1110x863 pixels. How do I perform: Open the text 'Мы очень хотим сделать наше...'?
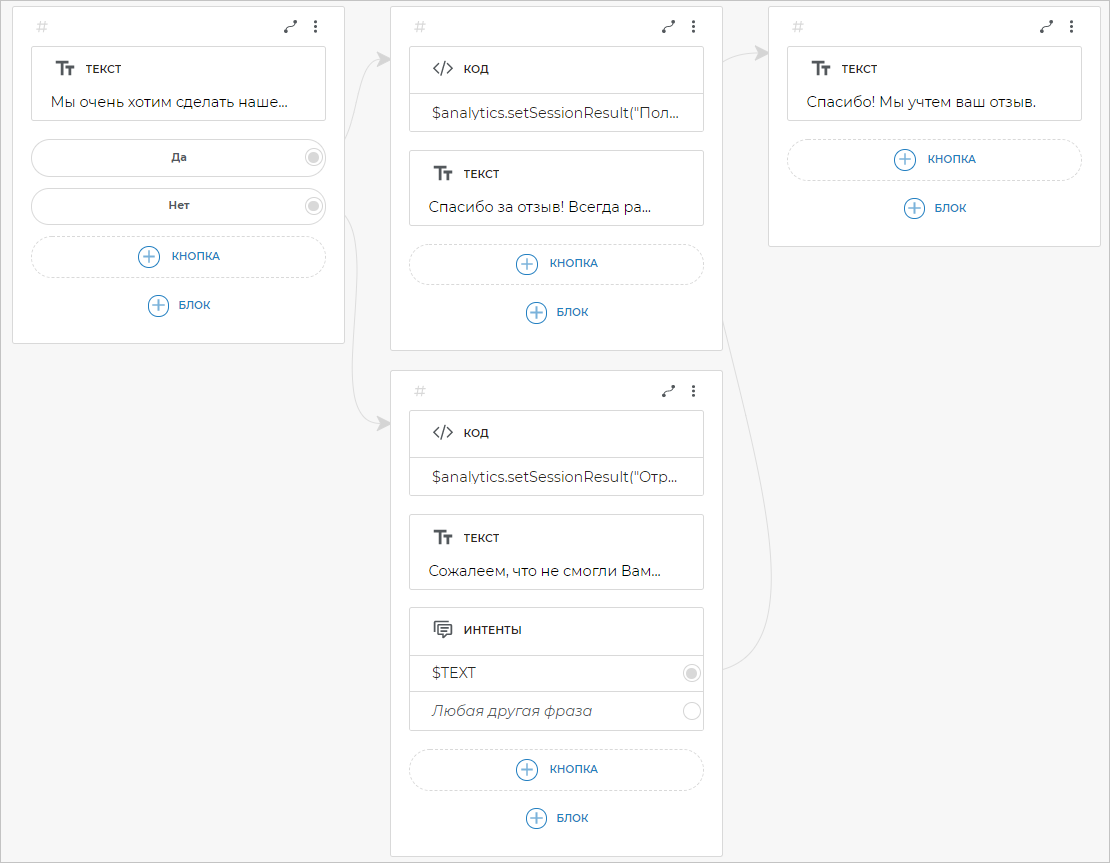point(169,102)
